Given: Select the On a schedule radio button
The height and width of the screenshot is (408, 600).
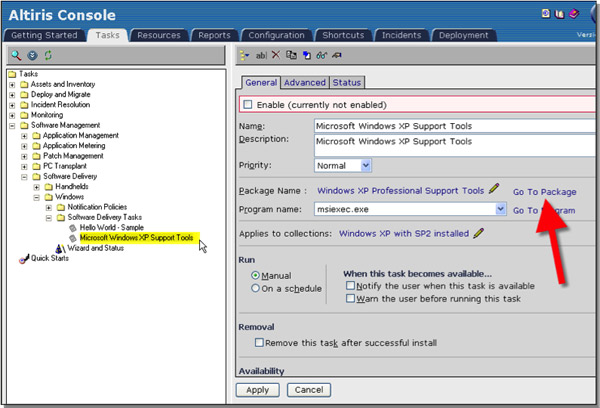Looking at the screenshot, I should click(x=255, y=288).
